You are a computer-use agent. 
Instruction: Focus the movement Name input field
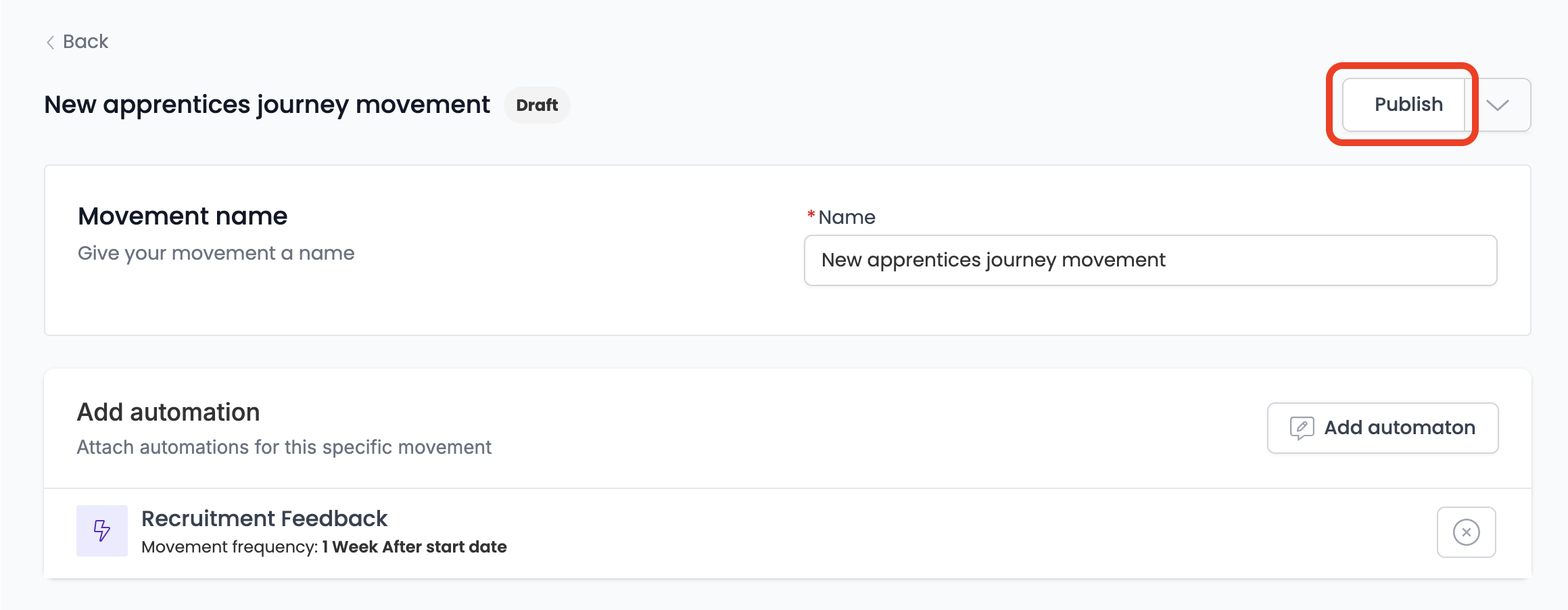pos(1150,260)
